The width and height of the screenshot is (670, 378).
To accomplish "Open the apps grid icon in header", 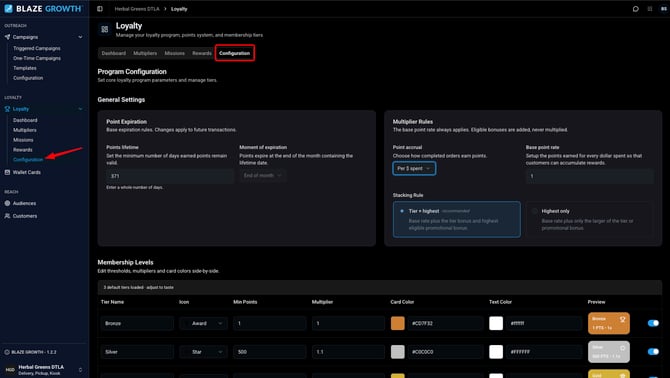I will click(650, 9).
